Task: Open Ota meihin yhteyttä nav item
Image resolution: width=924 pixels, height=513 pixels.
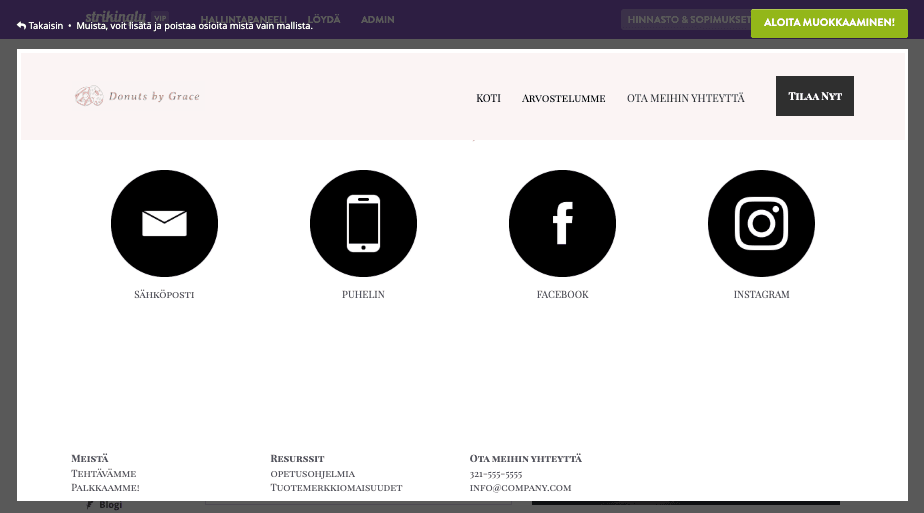Action: (x=685, y=98)
